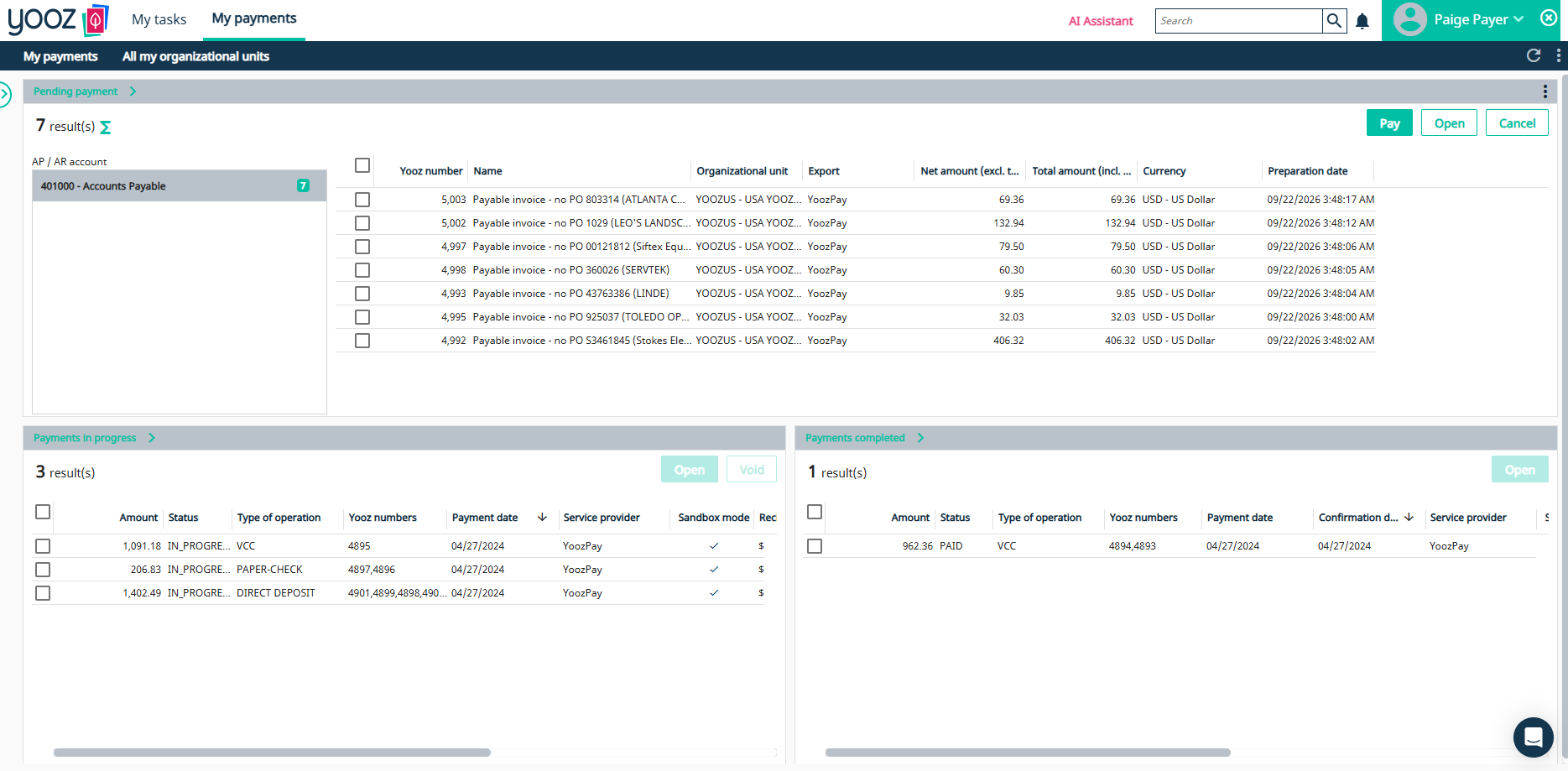Open the AI Assistant link

click(1101, 21)
